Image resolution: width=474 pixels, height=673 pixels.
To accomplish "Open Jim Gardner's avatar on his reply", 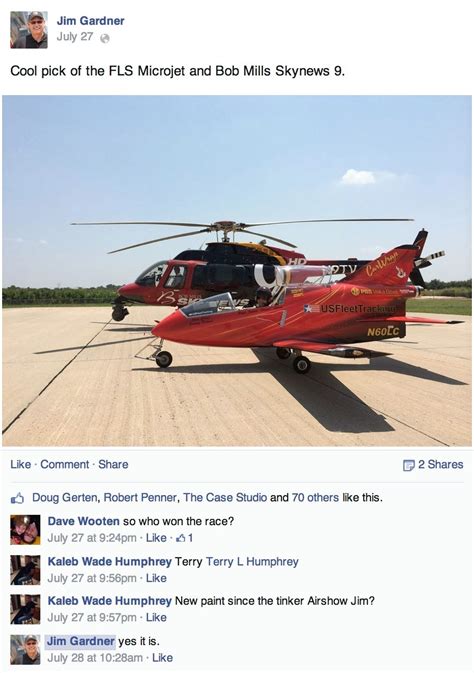I will [x=25, y=649].
